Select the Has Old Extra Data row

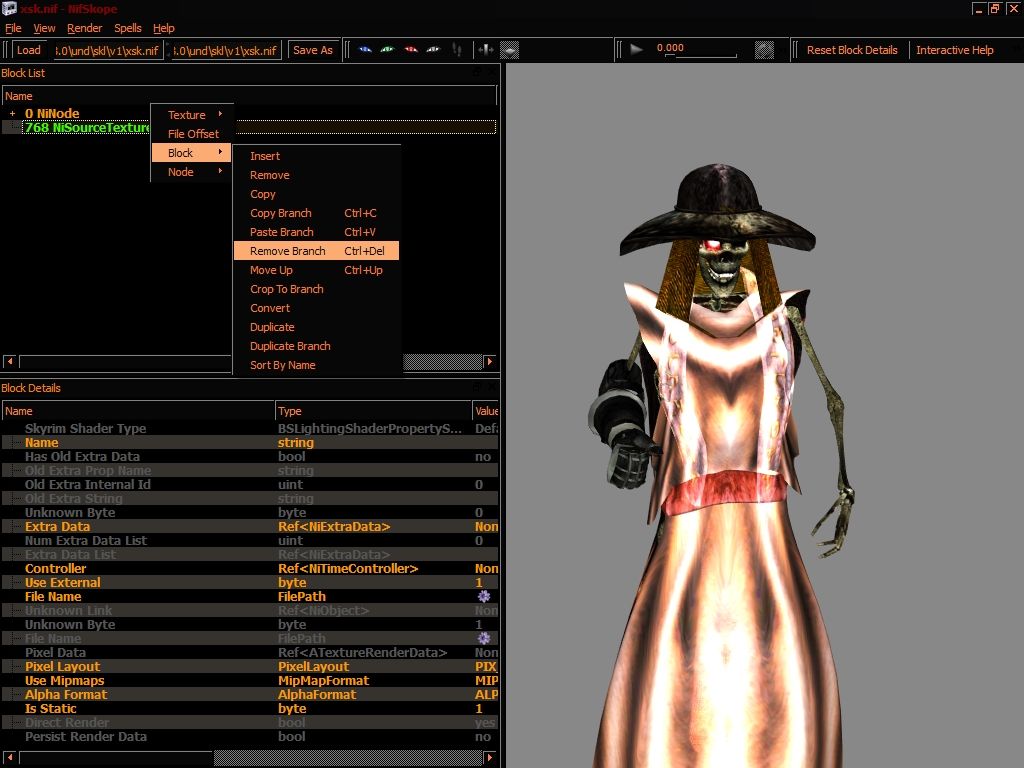[x=250, y=456]
